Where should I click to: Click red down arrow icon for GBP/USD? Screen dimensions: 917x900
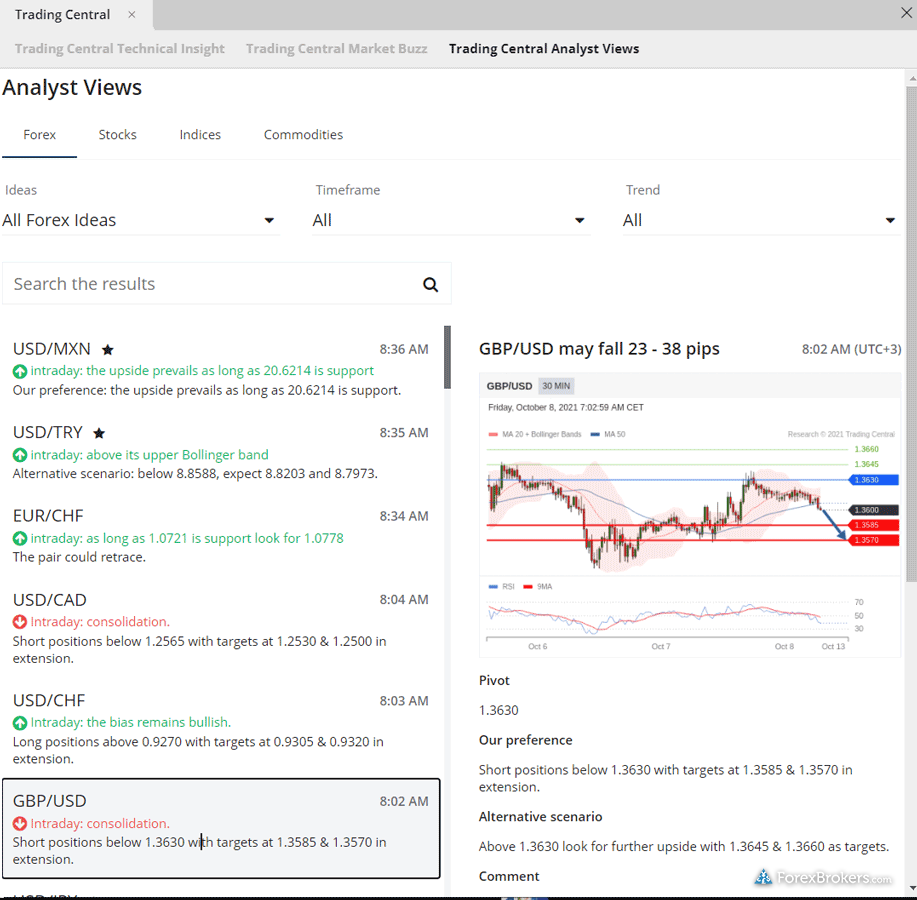(20, 823)
